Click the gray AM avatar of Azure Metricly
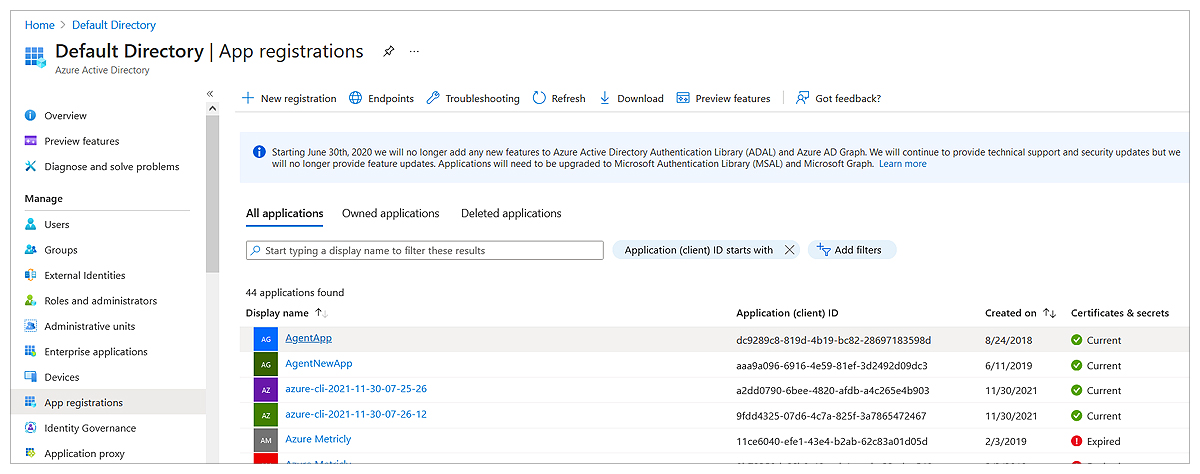The height and width of the screenshot is (474, 1200). 265,441
